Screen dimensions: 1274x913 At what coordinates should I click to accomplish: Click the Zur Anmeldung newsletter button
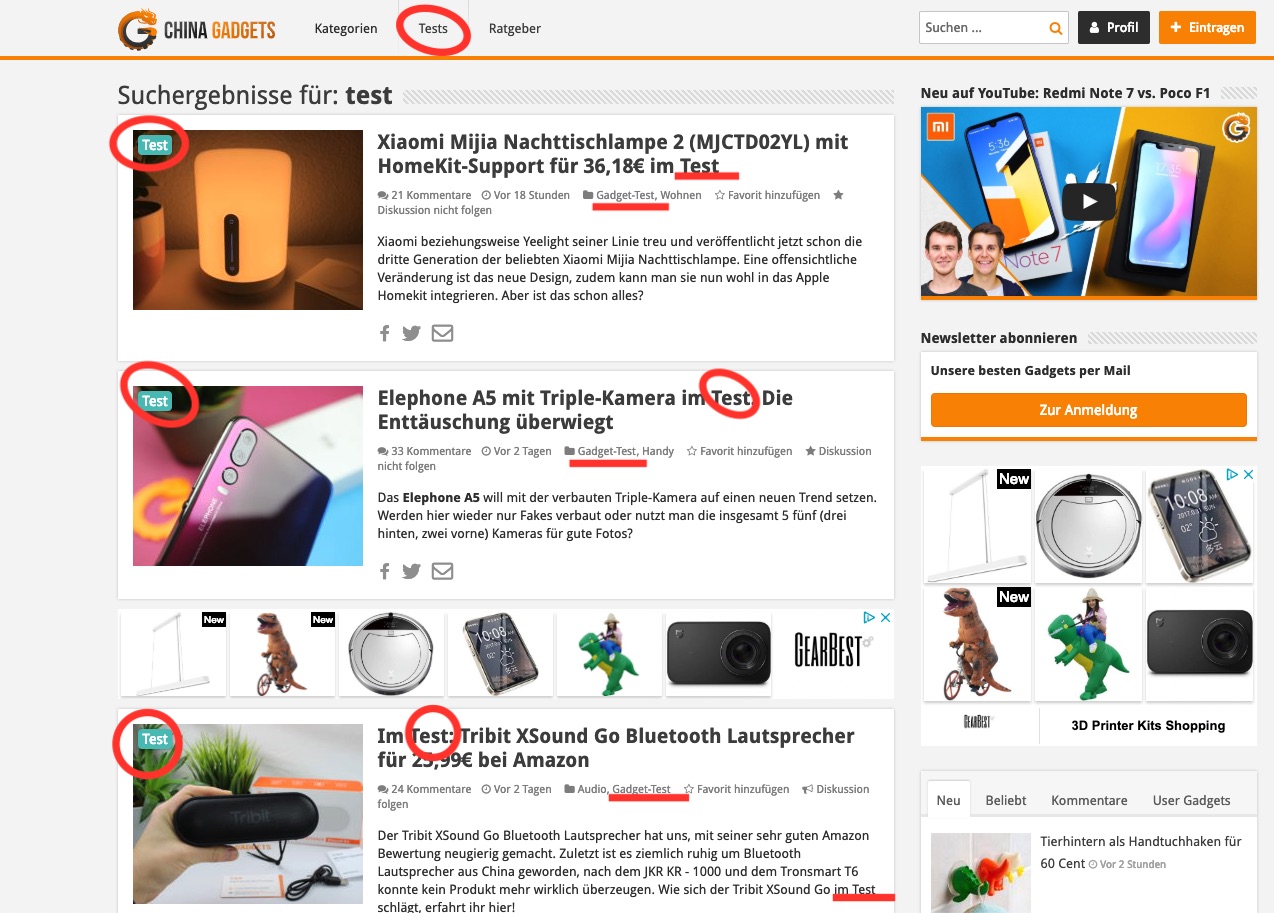pyautogui.click(x=1088, y=410)
